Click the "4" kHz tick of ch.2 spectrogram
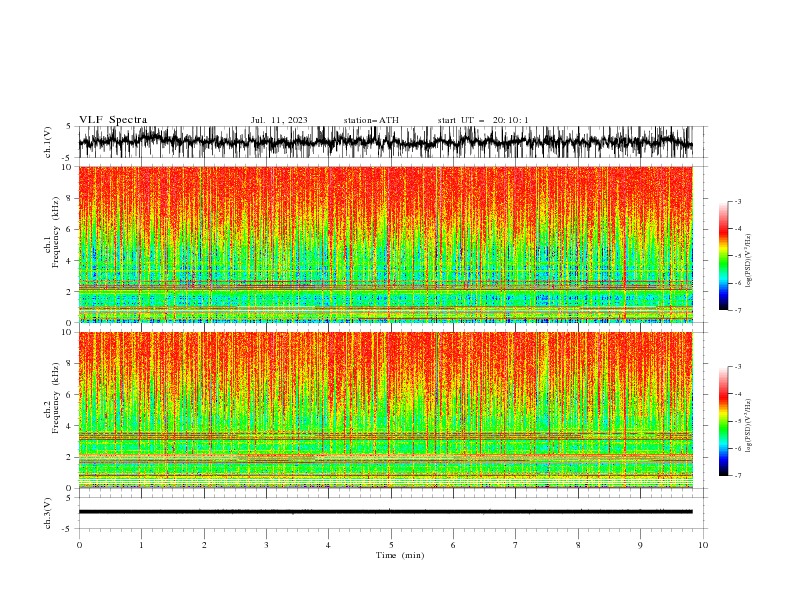 click(x=69, y=426)
